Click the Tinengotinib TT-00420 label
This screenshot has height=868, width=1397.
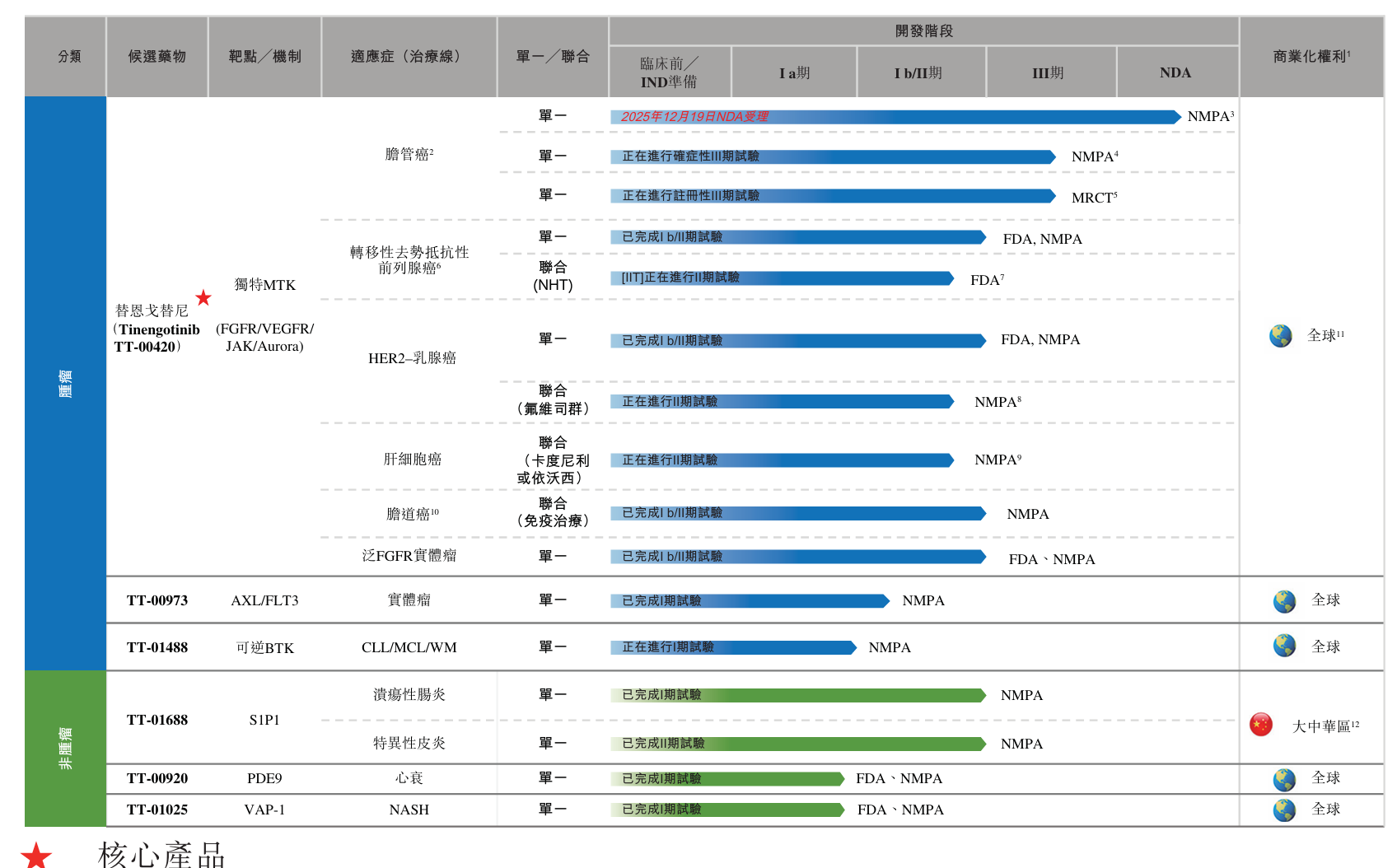pyautogui.click(x=157, y=338)
